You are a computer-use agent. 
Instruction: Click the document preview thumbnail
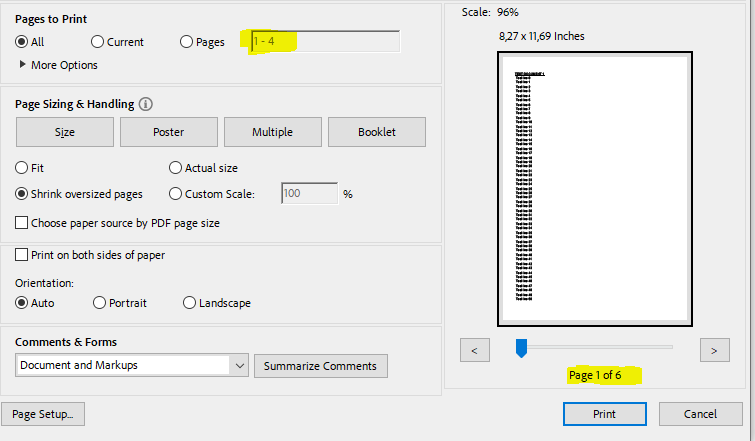coord(593,188)
